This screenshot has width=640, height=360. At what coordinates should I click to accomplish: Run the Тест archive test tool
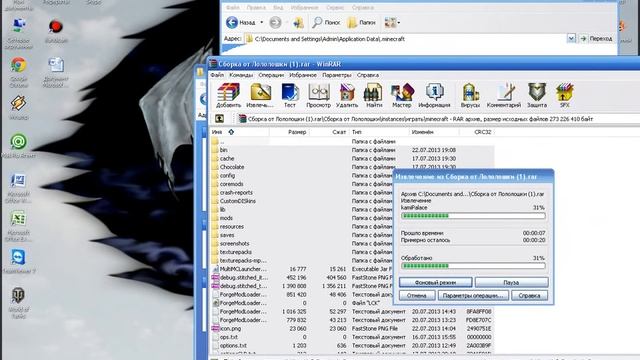click(x=290, y=95)
